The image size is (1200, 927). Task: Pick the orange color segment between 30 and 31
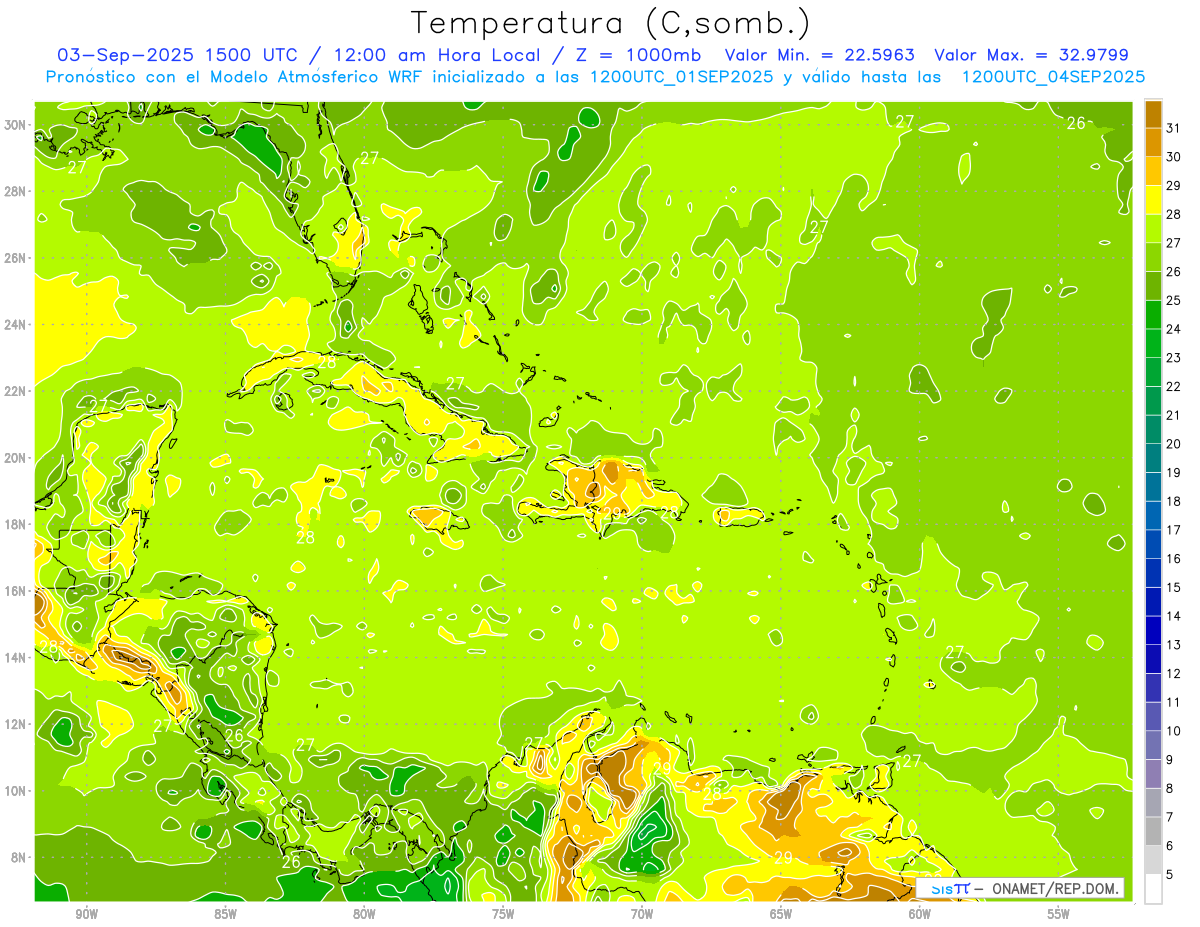pos(1153,142)
